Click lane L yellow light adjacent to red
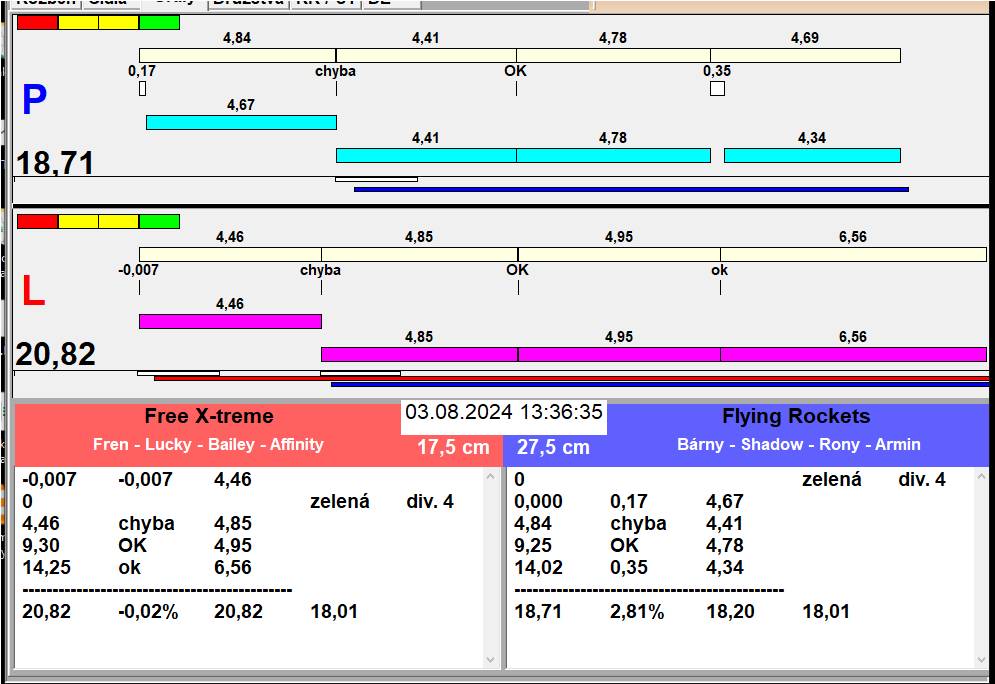The image size is (995, 684). 78,221
